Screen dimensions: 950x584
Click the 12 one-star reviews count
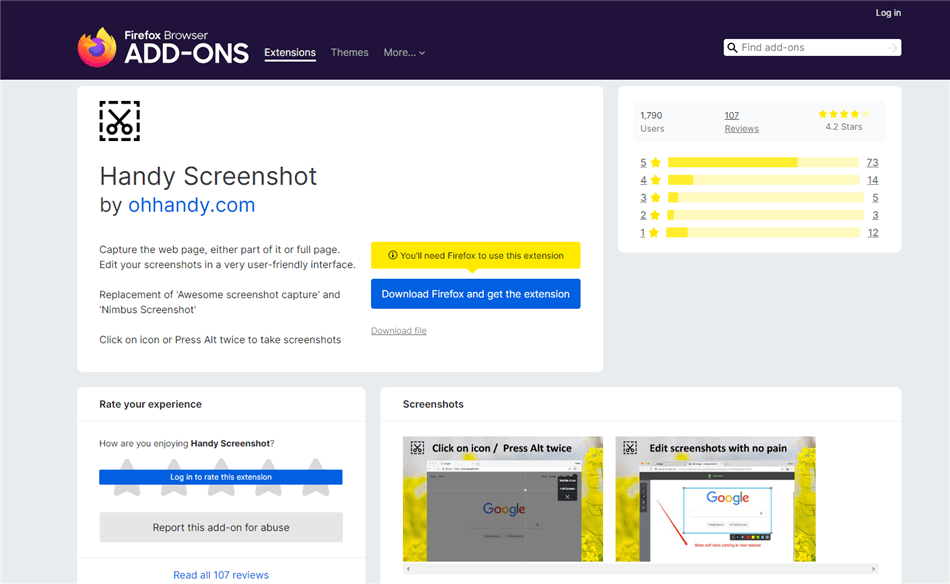(873, 233)
